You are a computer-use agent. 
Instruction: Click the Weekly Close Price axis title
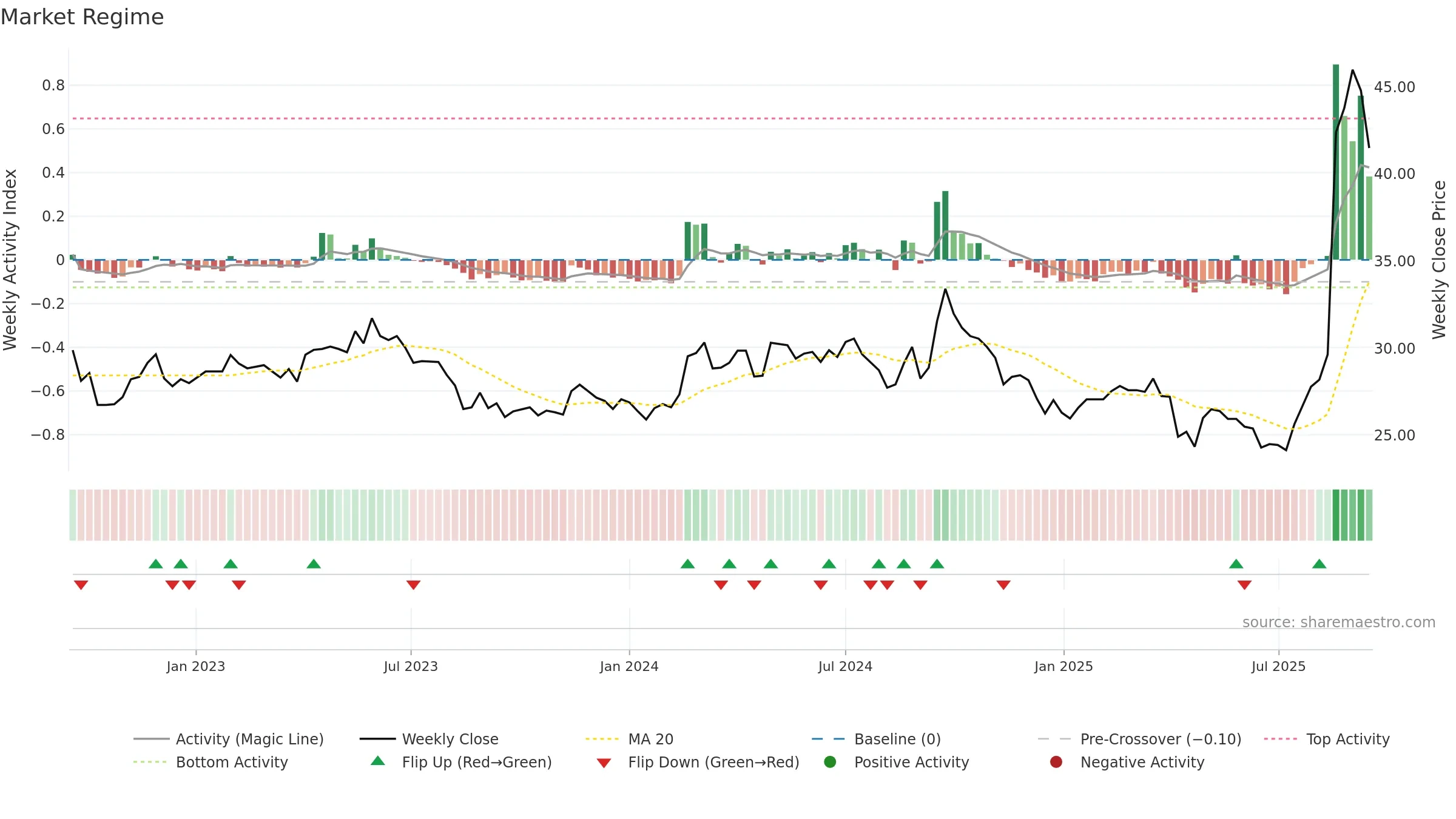click(1439, 260)
